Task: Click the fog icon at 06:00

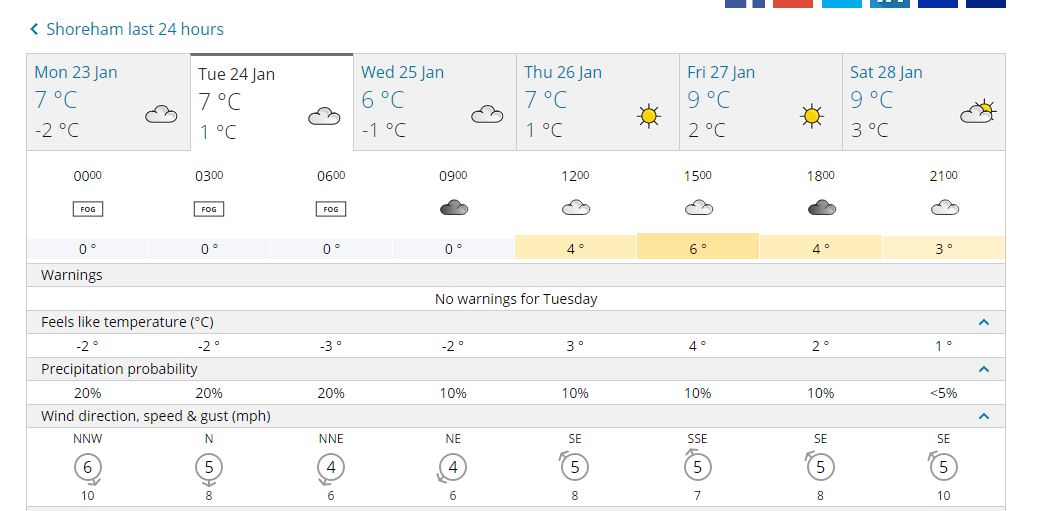Action: (x=331, y=209)
